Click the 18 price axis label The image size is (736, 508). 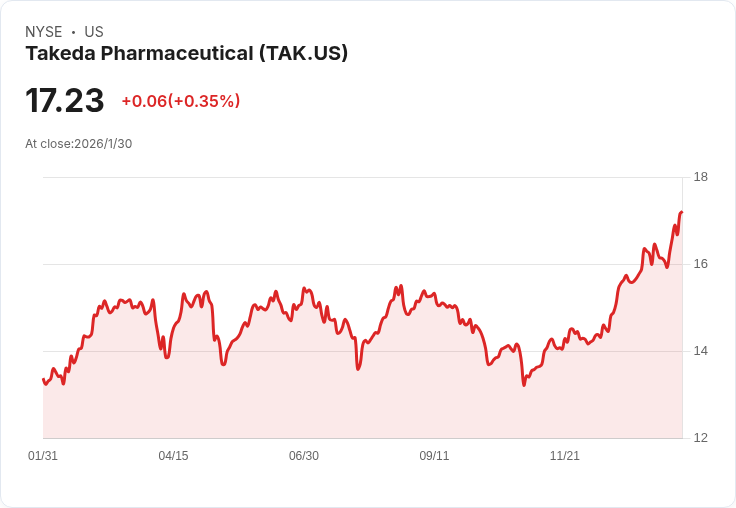coord(700,177)
